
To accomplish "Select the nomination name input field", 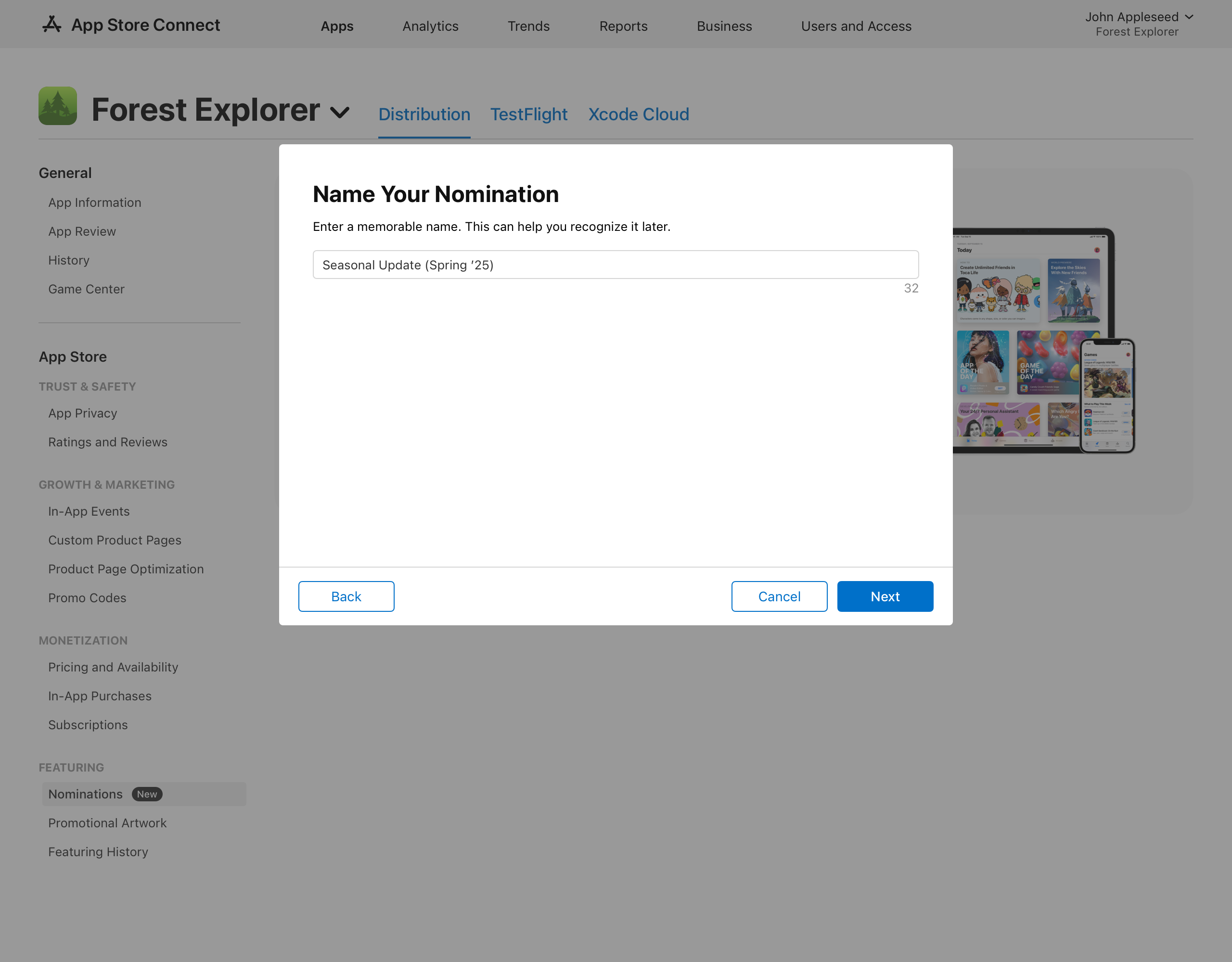I will tap(616, 264).
